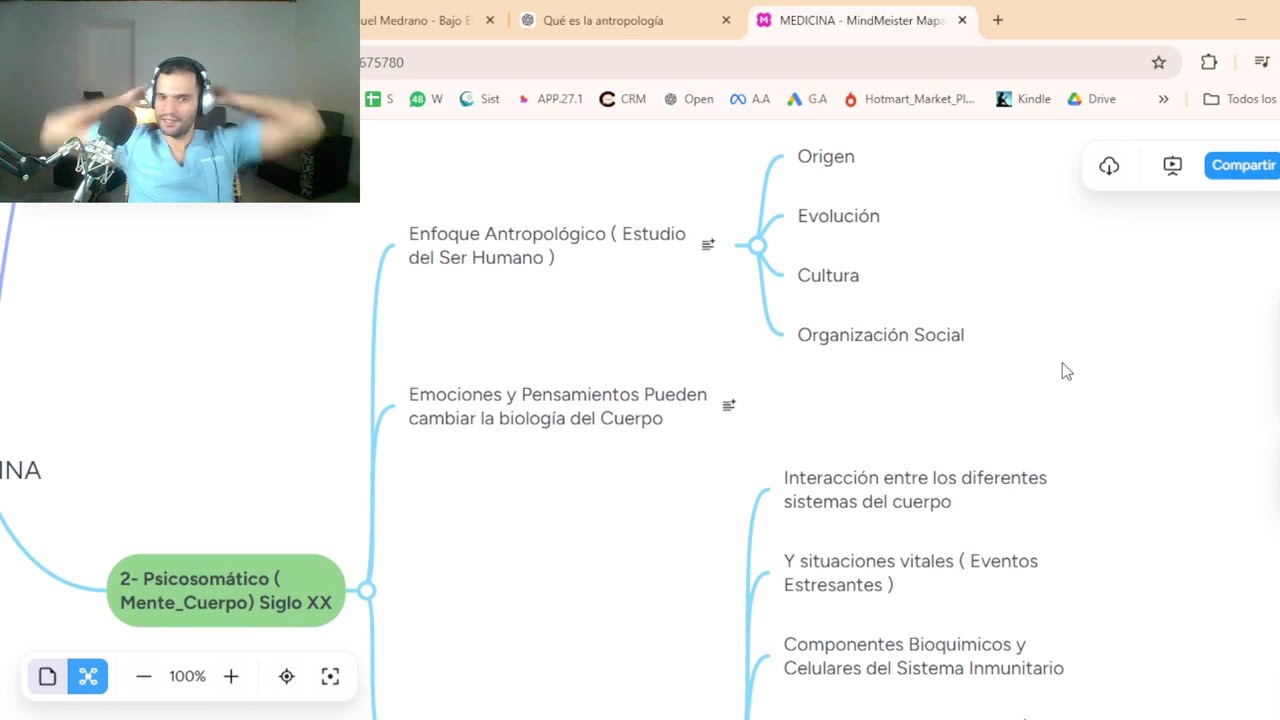Bookmark this page with star icon
Screen dimensions: 1280x720
pos(1159,62)
